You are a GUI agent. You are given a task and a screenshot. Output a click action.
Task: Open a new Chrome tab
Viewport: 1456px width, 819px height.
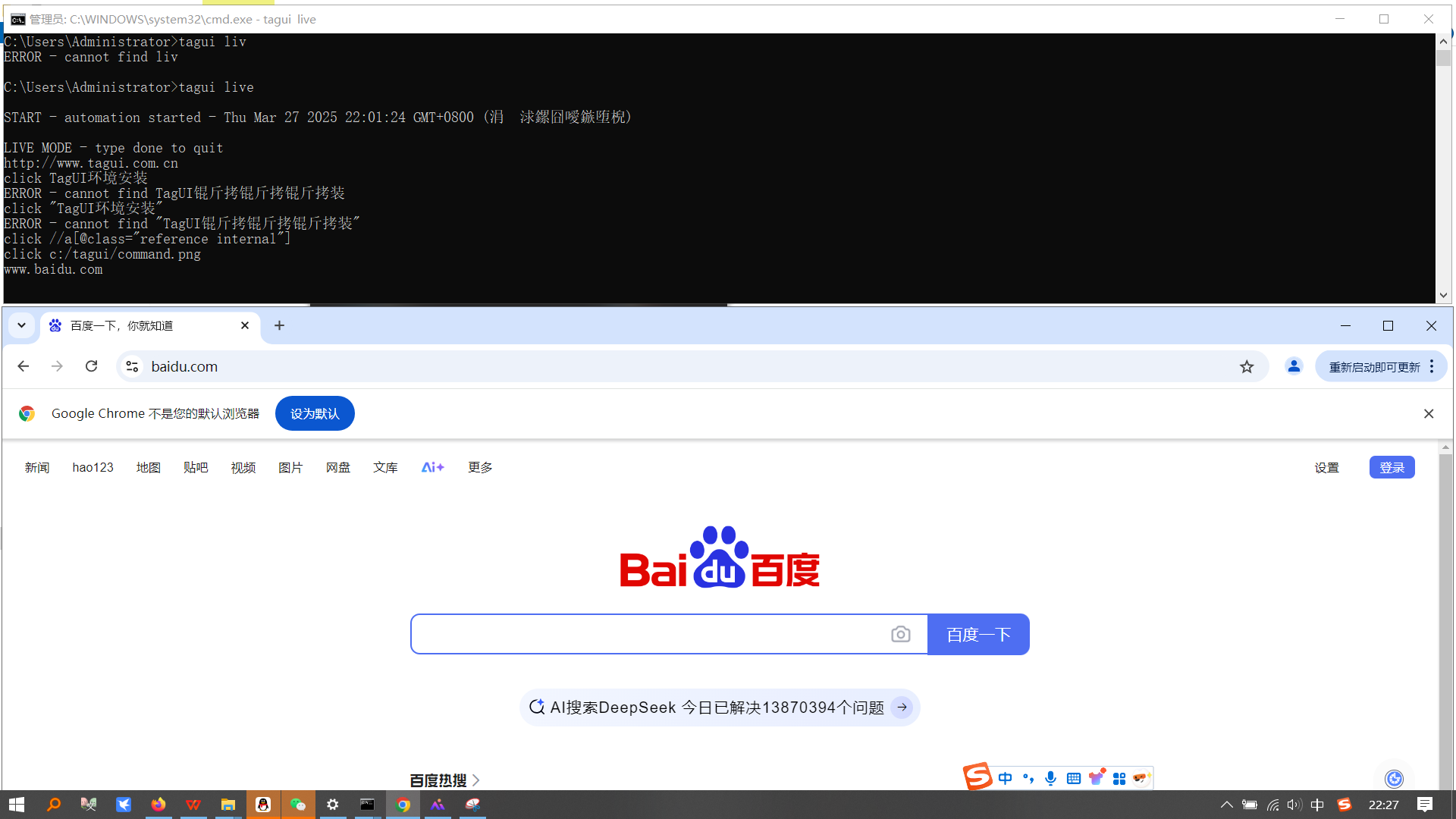[x=279, y=325]
